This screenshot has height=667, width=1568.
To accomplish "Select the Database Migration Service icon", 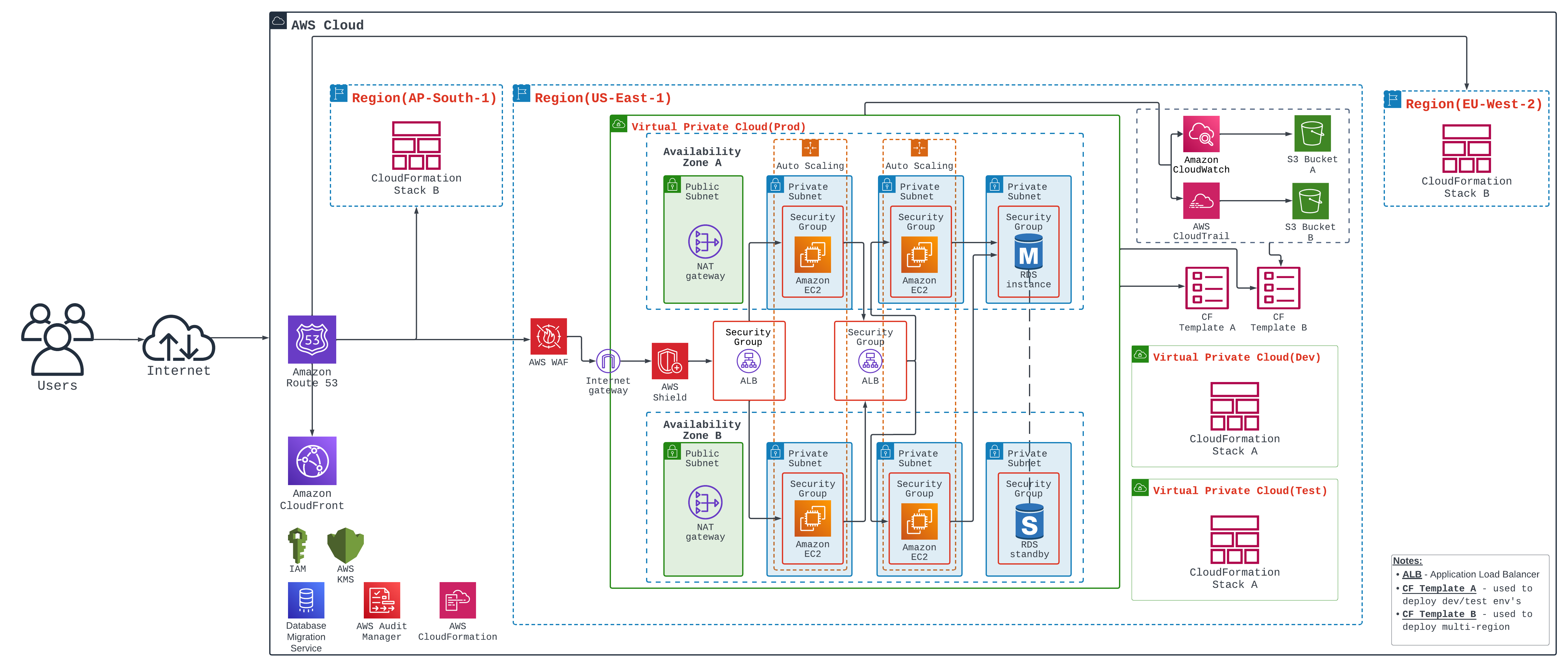I will [x=306, y=600].
